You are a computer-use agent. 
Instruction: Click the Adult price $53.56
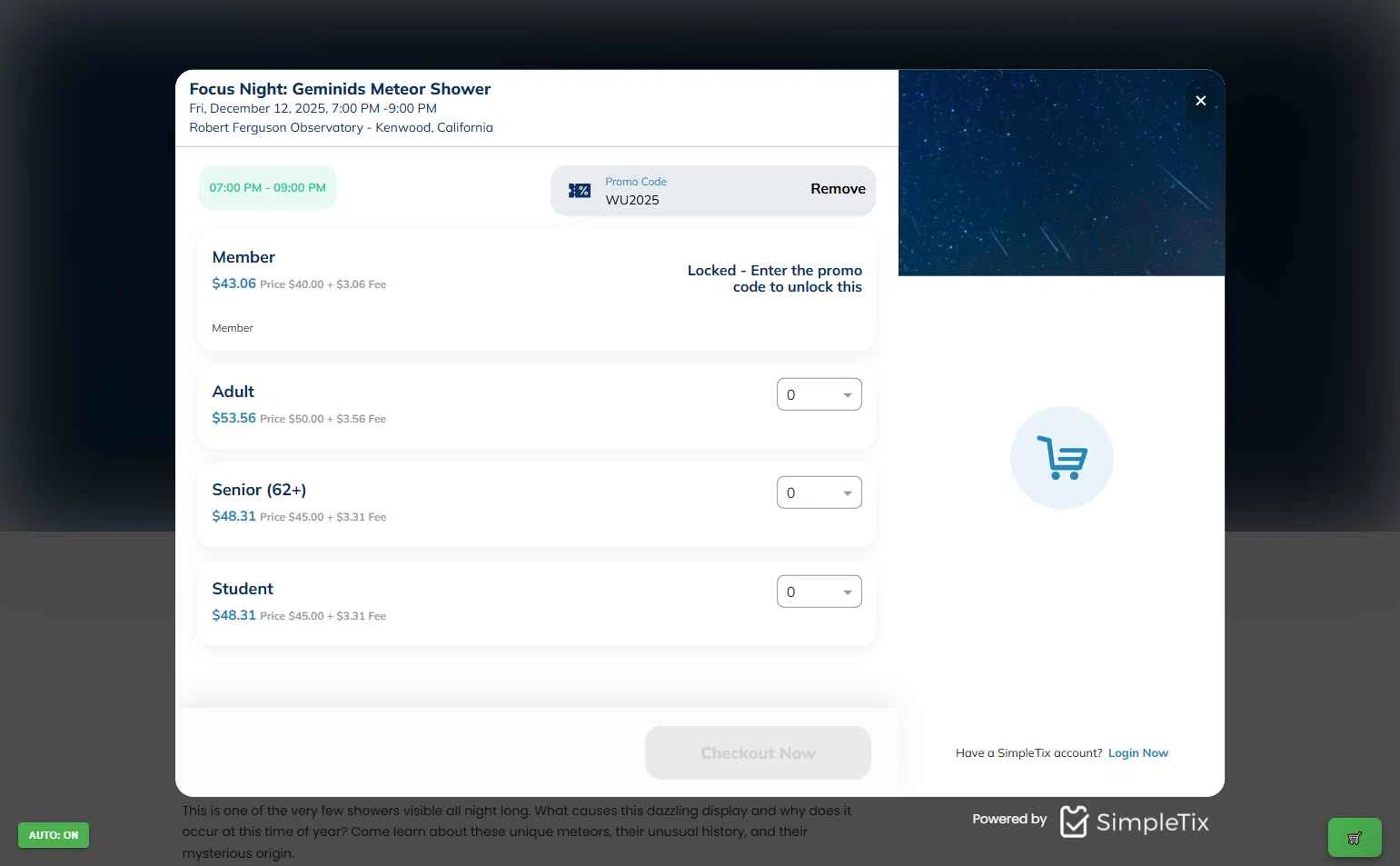pyautogui.click(x=233, y=418)
